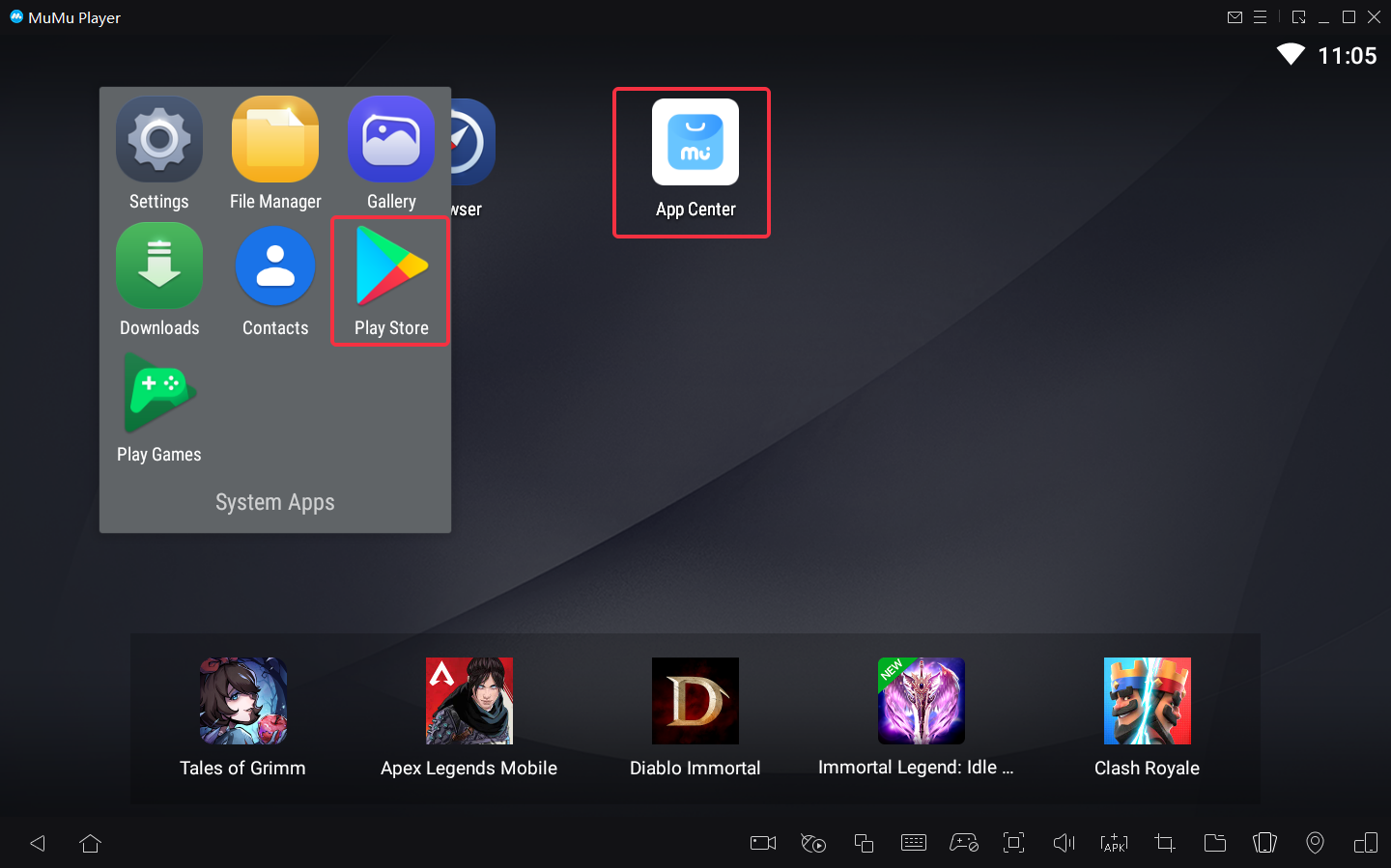Open the operation recorder (macro) tool
1391x868 pixels.
[x=813, y=843]
